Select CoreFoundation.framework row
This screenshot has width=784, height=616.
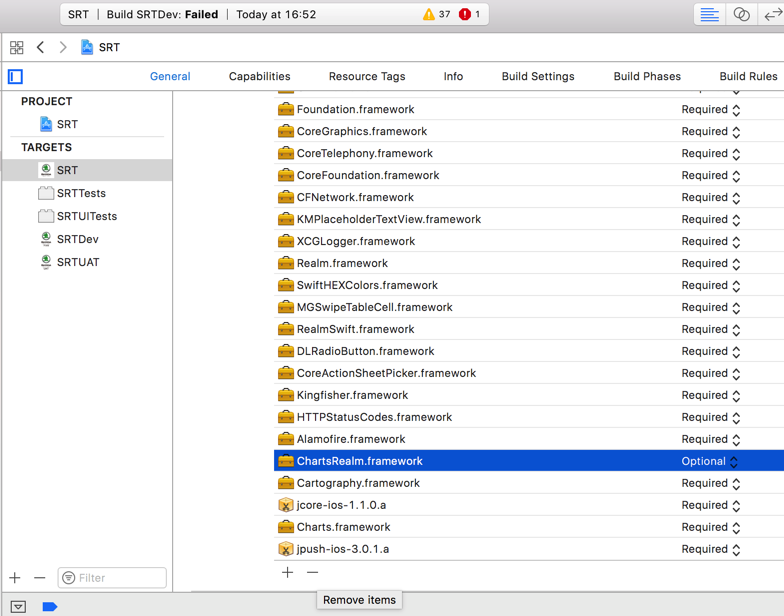tap(529, 176)
